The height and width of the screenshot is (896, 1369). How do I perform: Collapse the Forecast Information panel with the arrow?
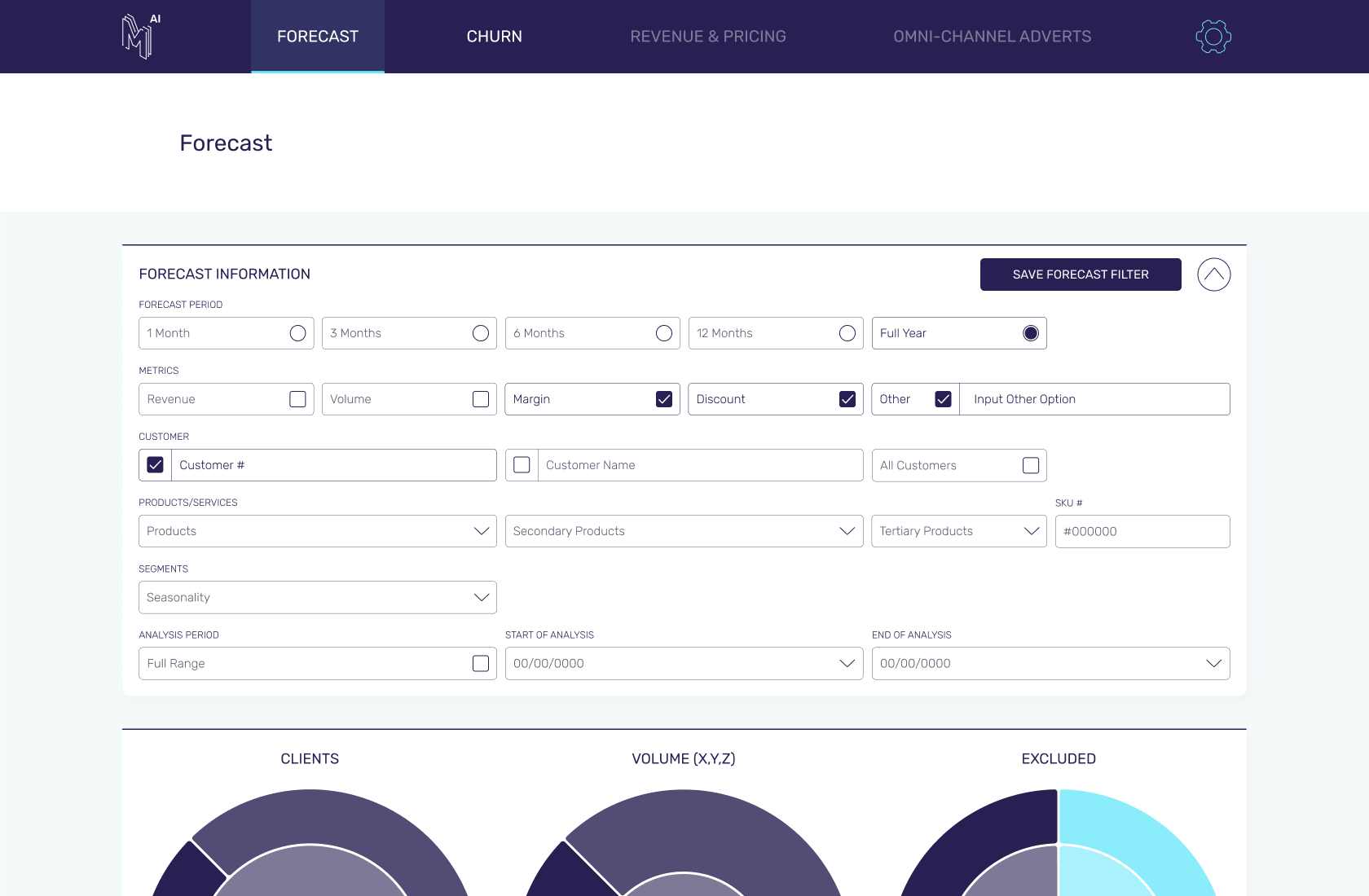pos(1214,275)
